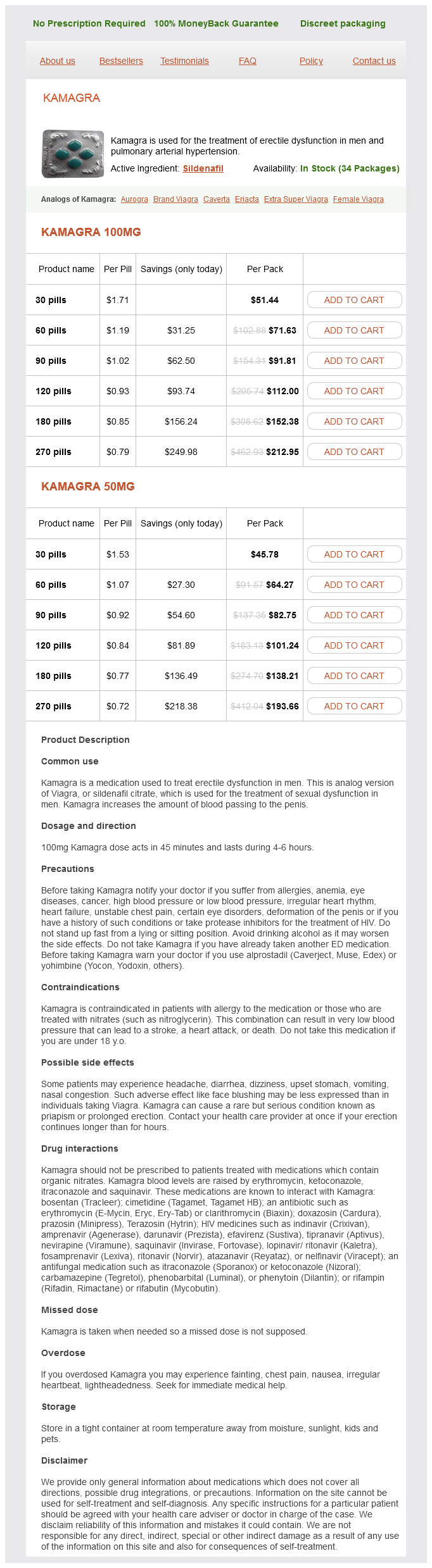Add 270 pills Kamagra 50mg to cart

click(x=354, y=706)
